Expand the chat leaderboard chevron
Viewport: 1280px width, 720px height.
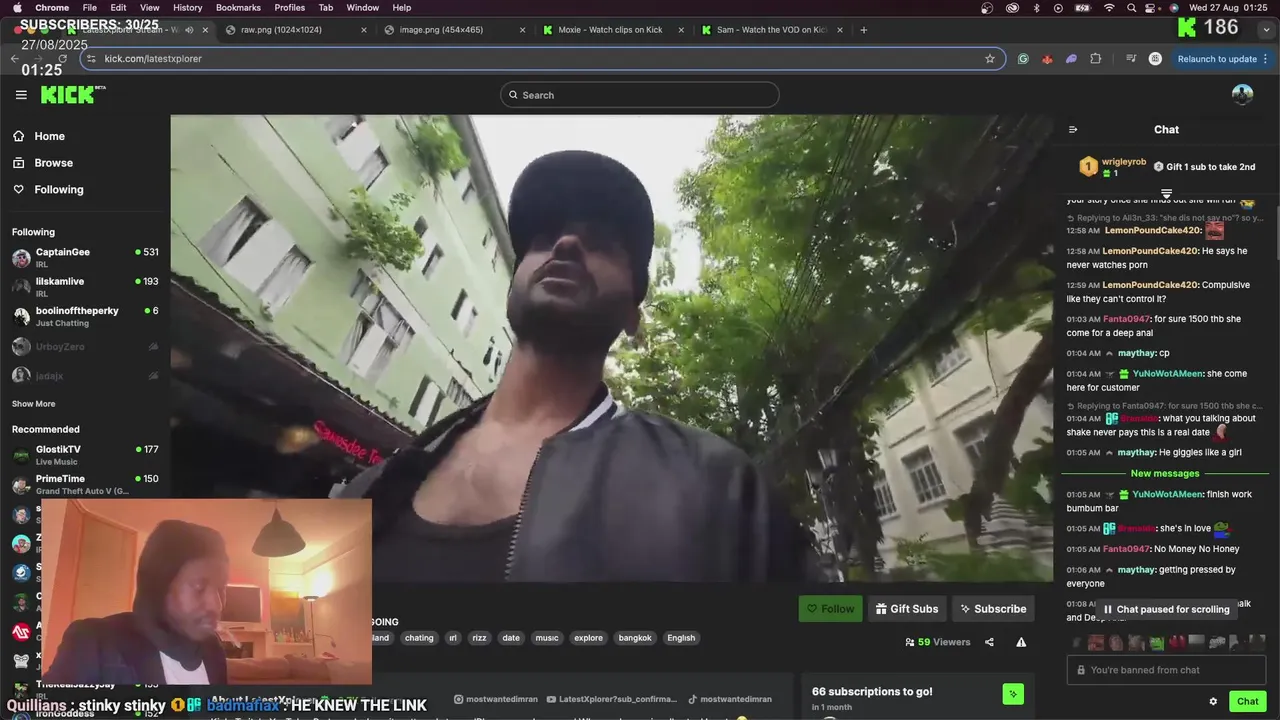1166,193
